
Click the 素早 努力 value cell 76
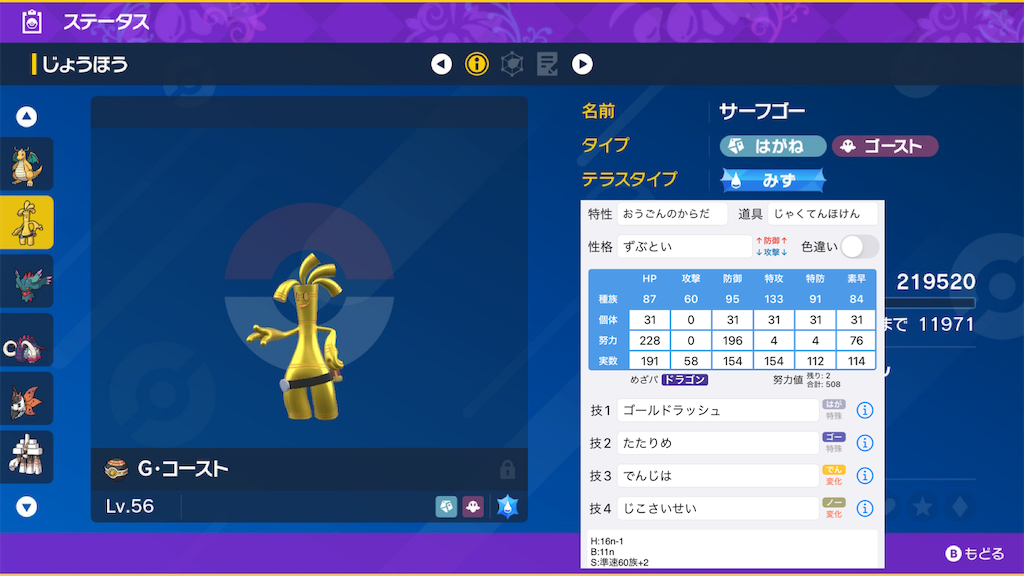[x=856, y=340]
